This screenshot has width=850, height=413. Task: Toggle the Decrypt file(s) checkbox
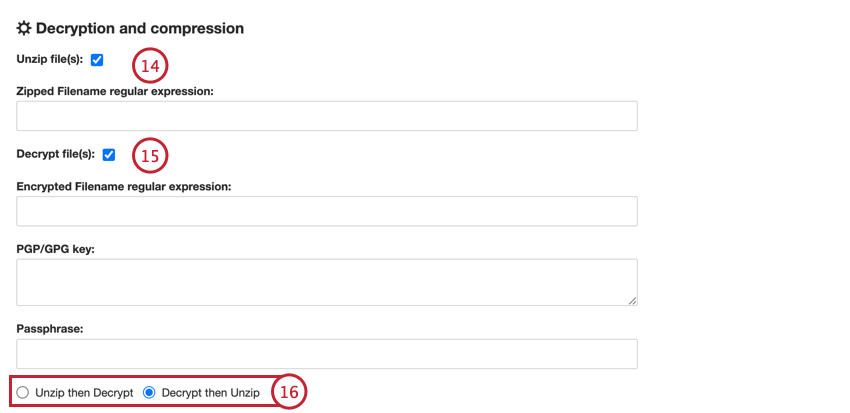(109, 154)
